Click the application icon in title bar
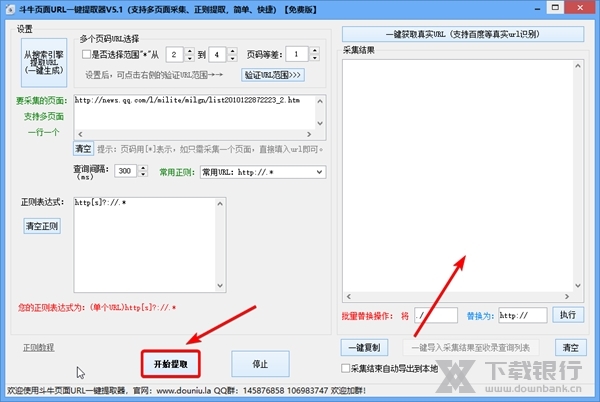This screenshot has width=600, height=402. pyautogui.click(x=10, y=9)
